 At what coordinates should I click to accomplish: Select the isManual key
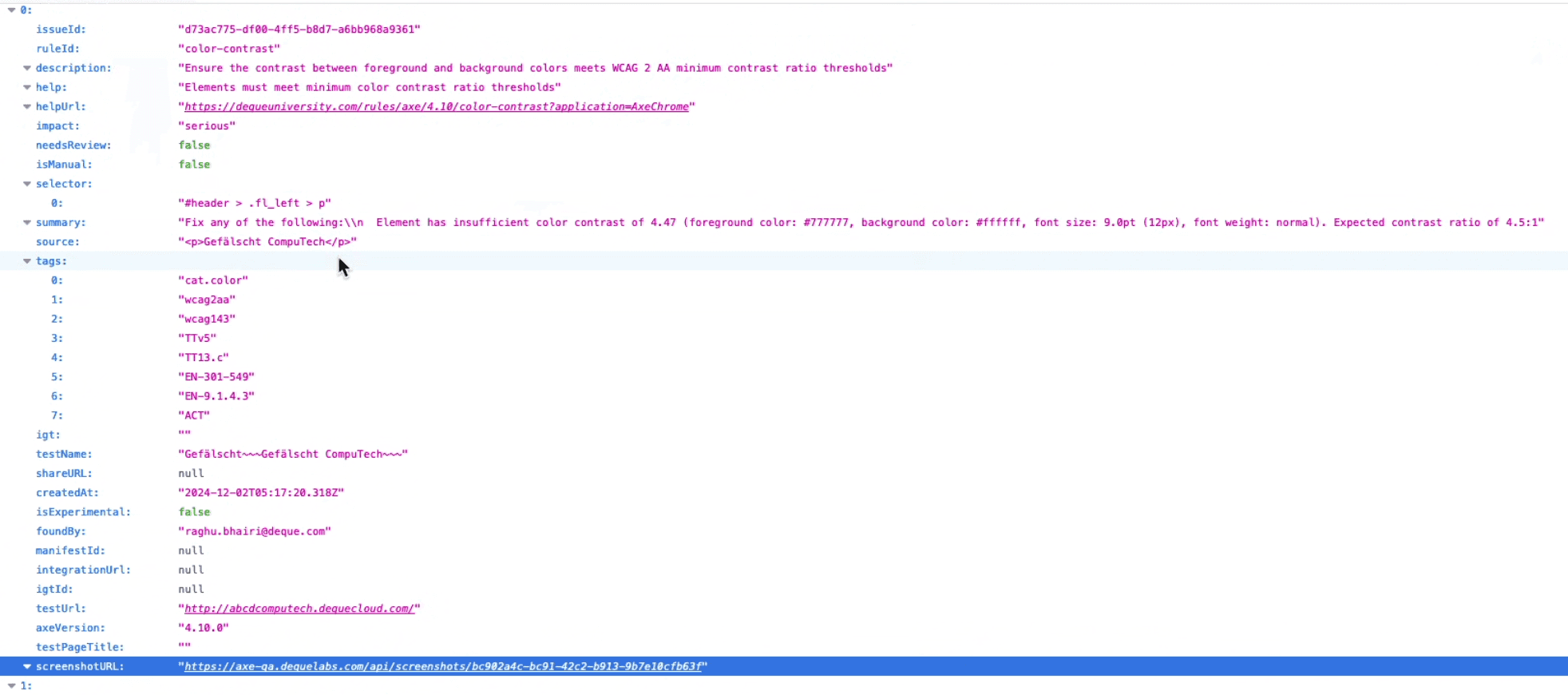64,165
